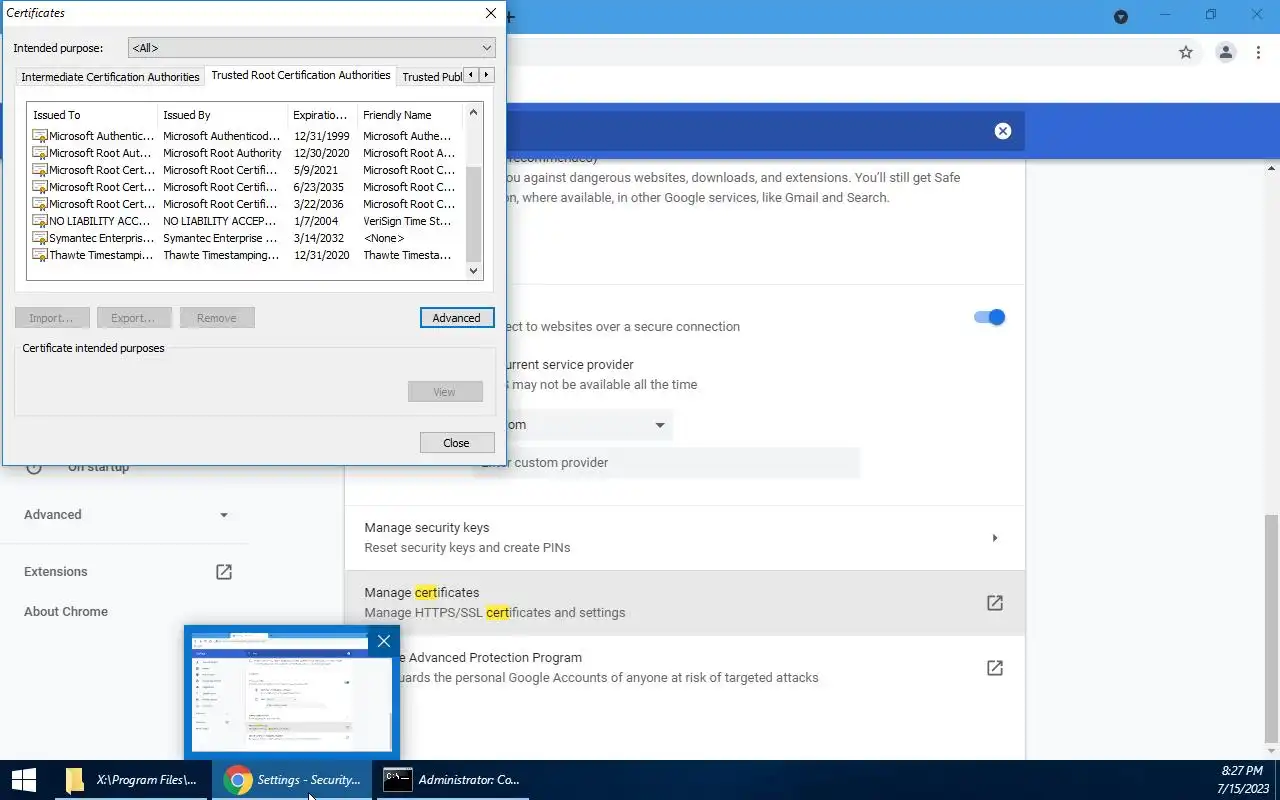
Task: Clear the settings search box
Action: click(1003, 131)
